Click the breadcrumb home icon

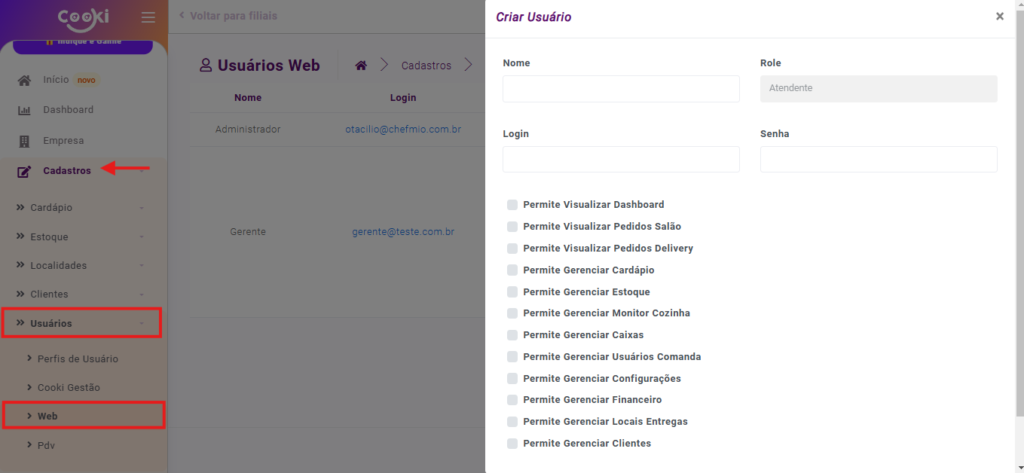(361, 65)
